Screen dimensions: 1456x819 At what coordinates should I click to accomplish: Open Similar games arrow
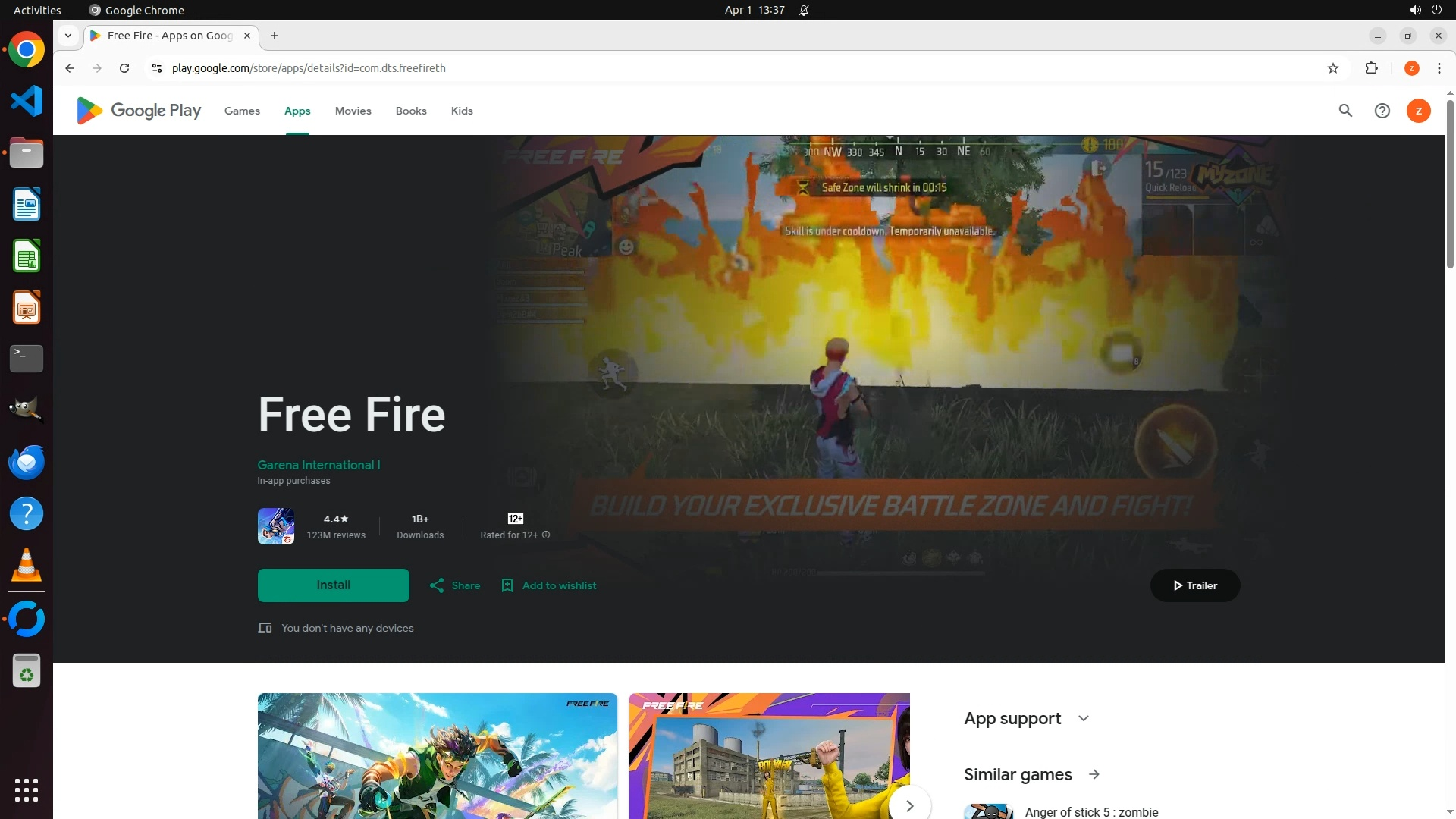(1094, 775)
